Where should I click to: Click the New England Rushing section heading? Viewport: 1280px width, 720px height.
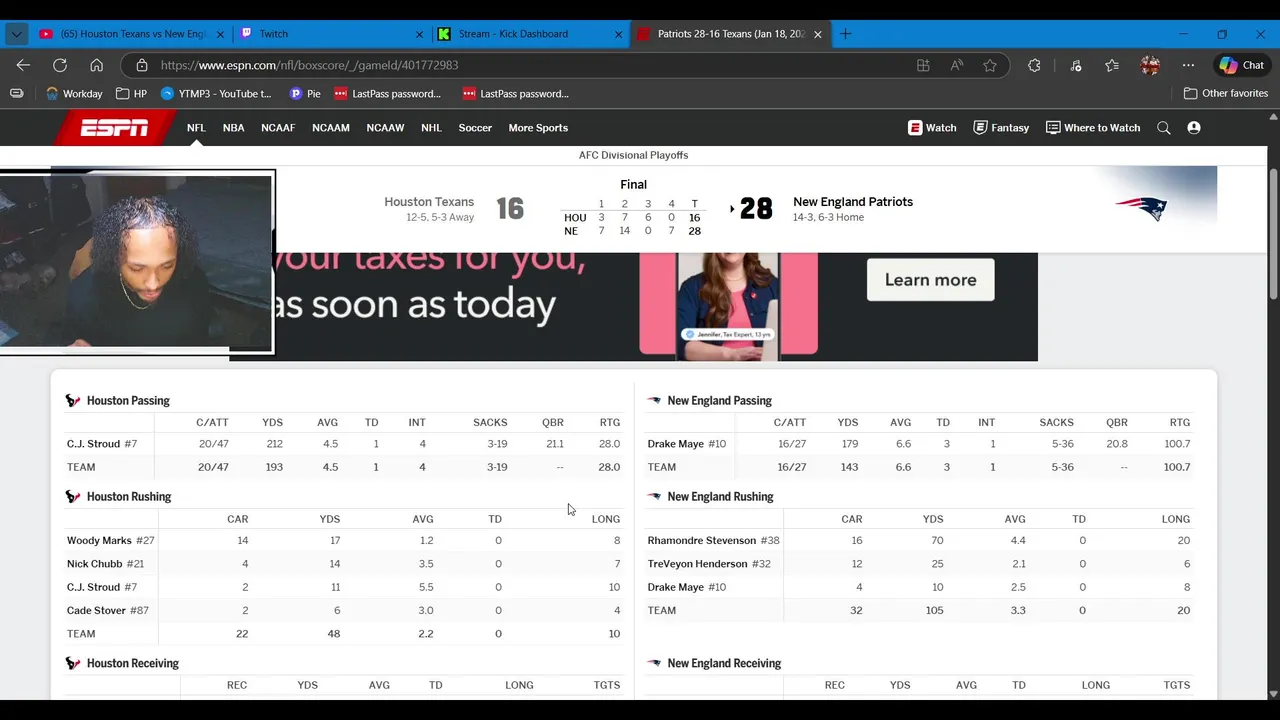point(720,497)
